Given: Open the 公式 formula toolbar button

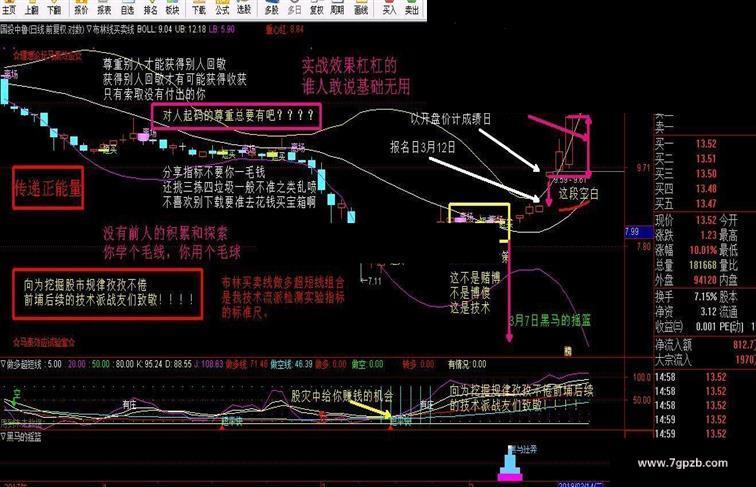Looking at the screenshot, I should (x=222, y=9).
